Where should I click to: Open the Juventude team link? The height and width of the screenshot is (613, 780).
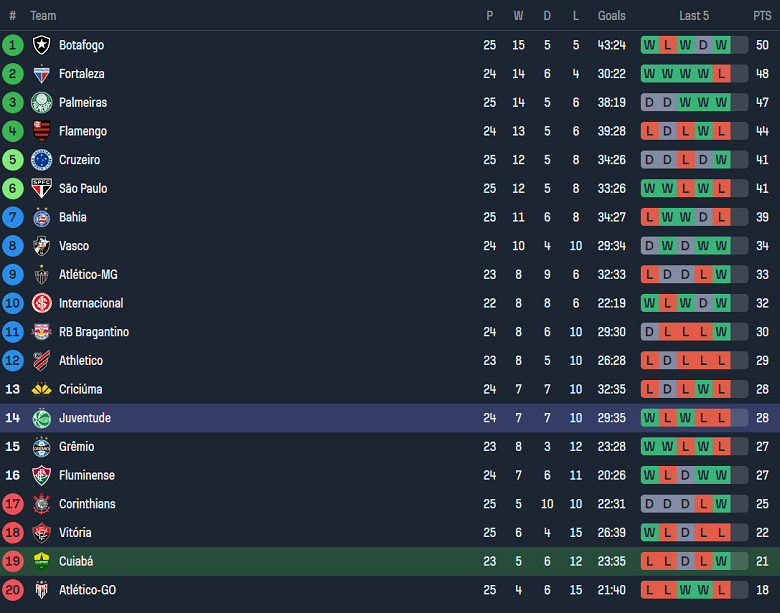(85, 418)
